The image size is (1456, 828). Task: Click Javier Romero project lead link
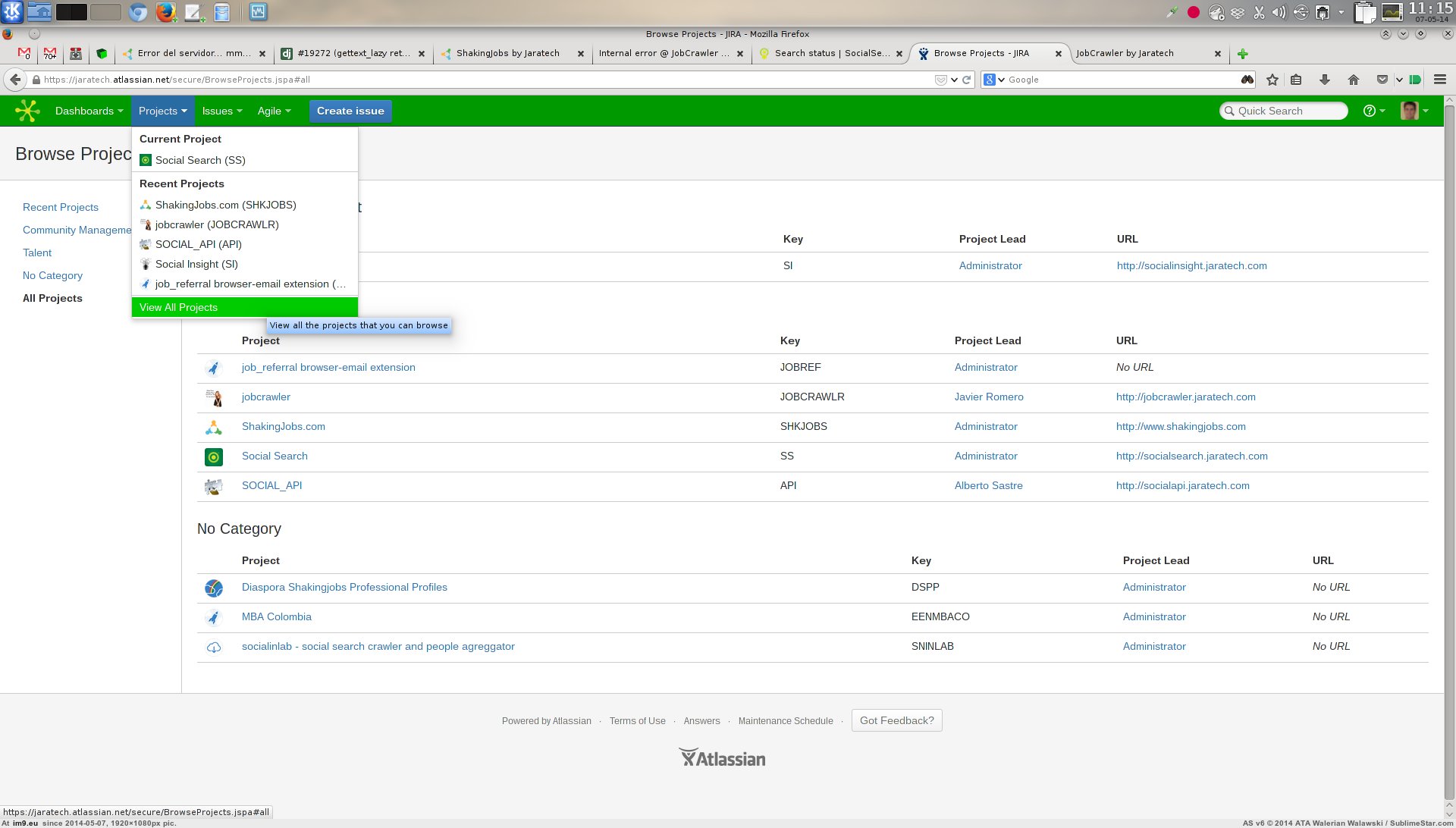[x=989, y=397]
